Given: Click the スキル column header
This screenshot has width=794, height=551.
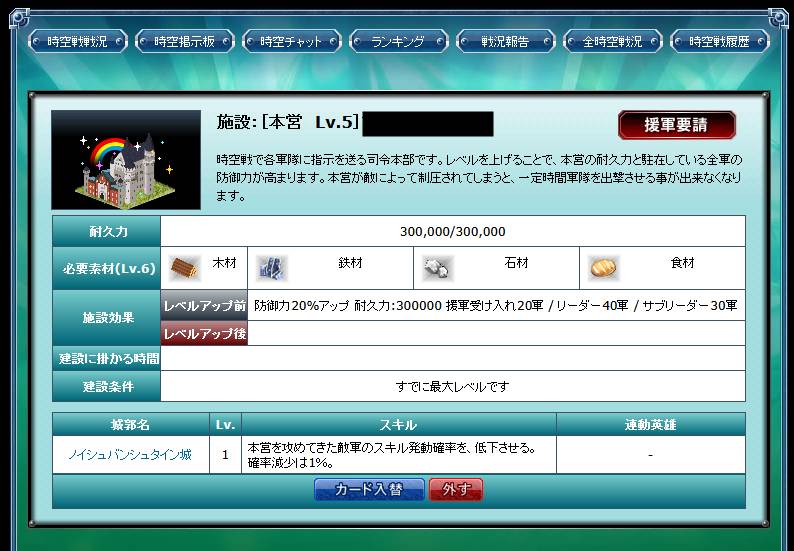Looking at the screenshot, I should (x=399, y=424).
